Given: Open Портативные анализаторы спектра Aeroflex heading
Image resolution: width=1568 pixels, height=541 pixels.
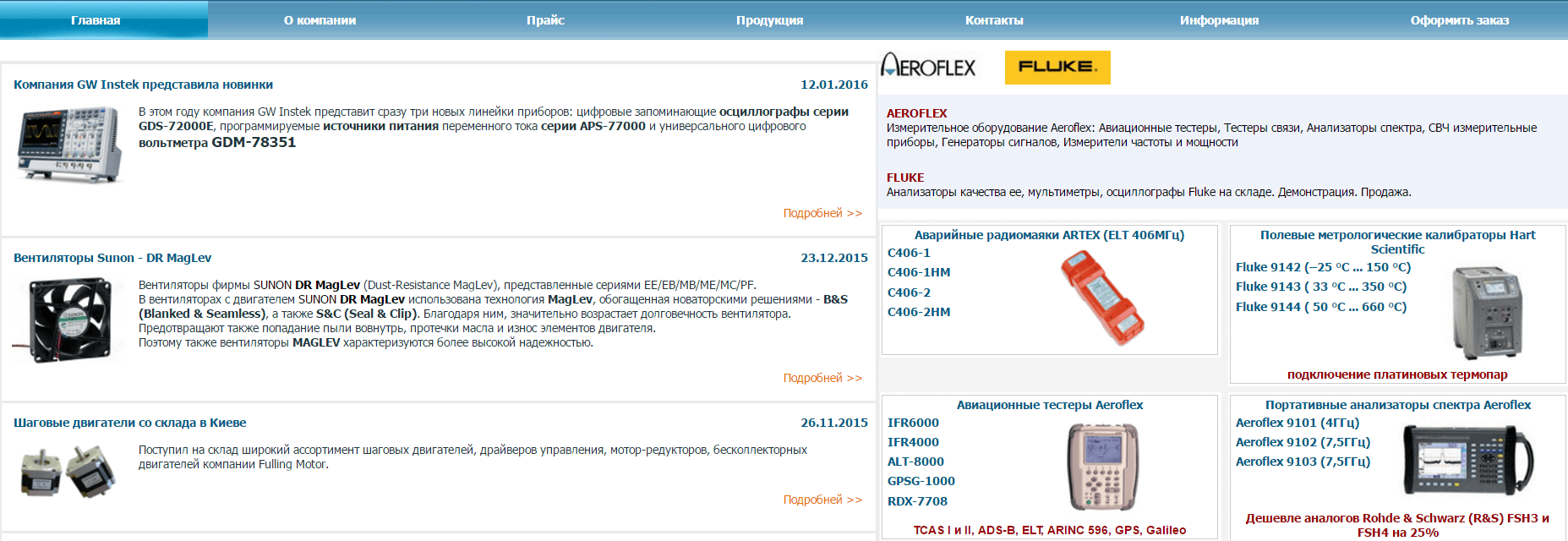Looking at the screenshot, I should point(1397,405).
